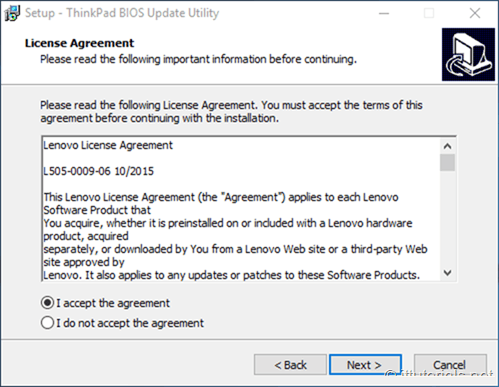499x387 pixels.
Task: Click the license scrollbar down arrow
Action: (x=447, y=273)
